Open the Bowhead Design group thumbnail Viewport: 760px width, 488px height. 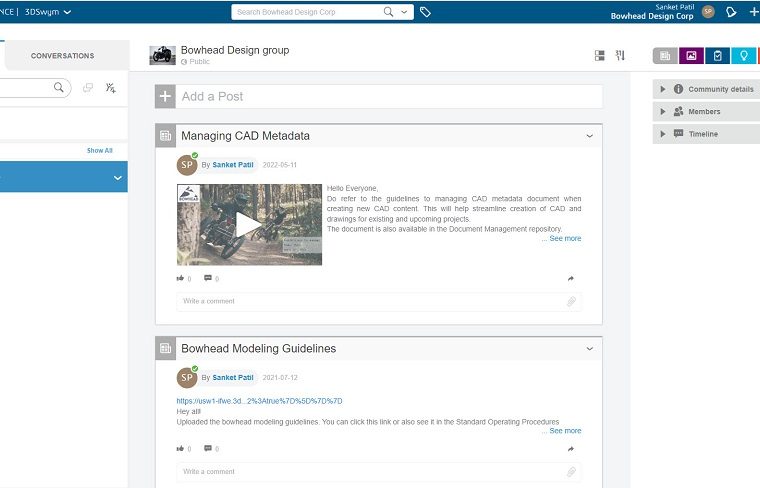(162, 55)
